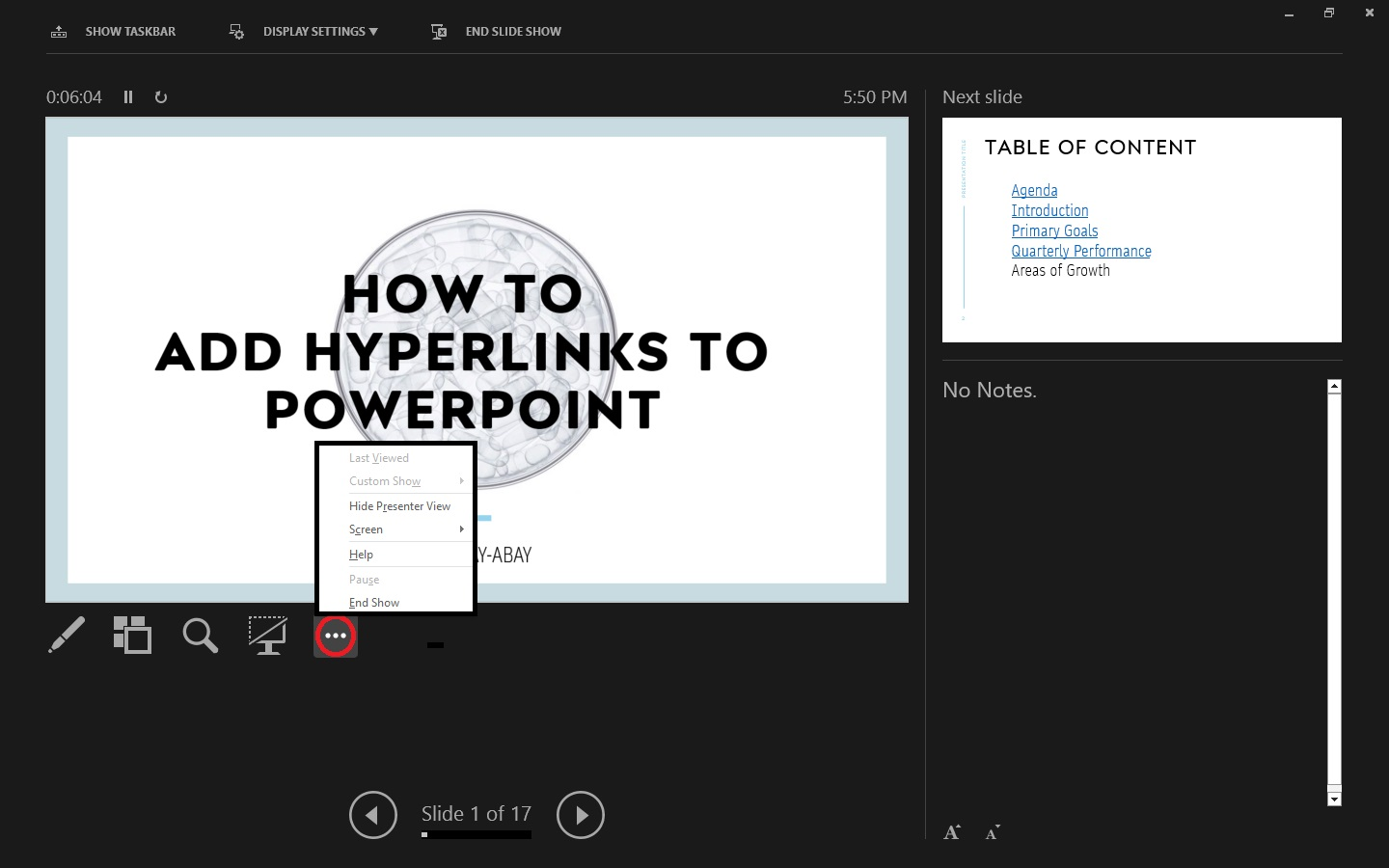The image size is (1389, 868).
Task: Open the Display Settings dropdown
Action: 304,32
